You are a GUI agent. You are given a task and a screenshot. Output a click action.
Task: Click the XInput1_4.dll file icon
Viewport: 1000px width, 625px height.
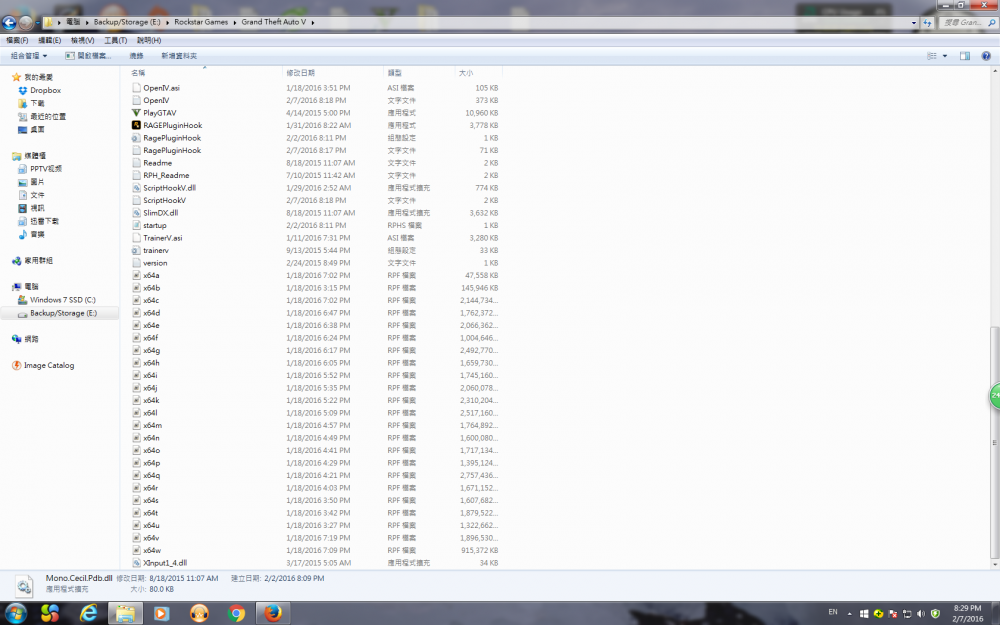(136, 562)
